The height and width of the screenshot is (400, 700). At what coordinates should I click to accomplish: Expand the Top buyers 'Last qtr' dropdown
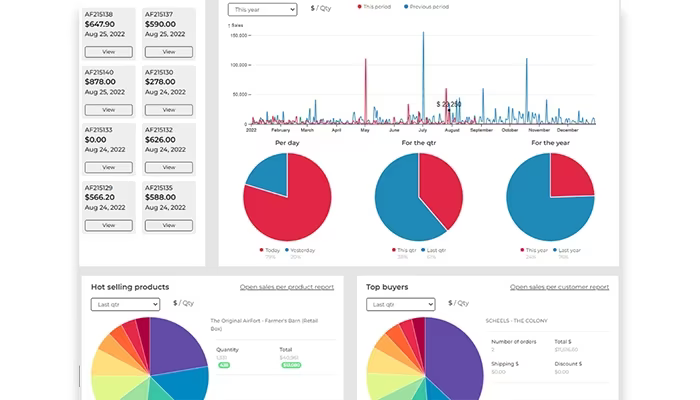(400, 304)
